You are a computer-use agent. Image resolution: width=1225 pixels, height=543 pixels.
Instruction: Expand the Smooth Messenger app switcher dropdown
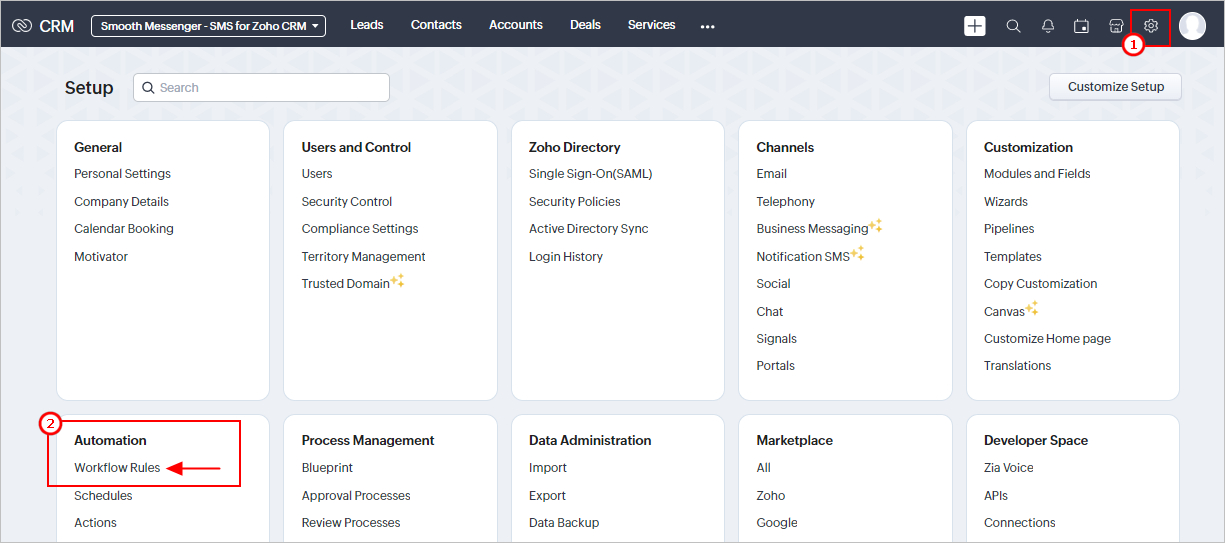208,26
